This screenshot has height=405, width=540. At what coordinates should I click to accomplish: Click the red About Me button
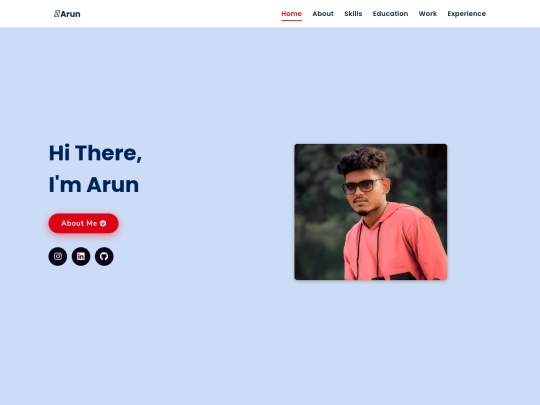[83, 223]
